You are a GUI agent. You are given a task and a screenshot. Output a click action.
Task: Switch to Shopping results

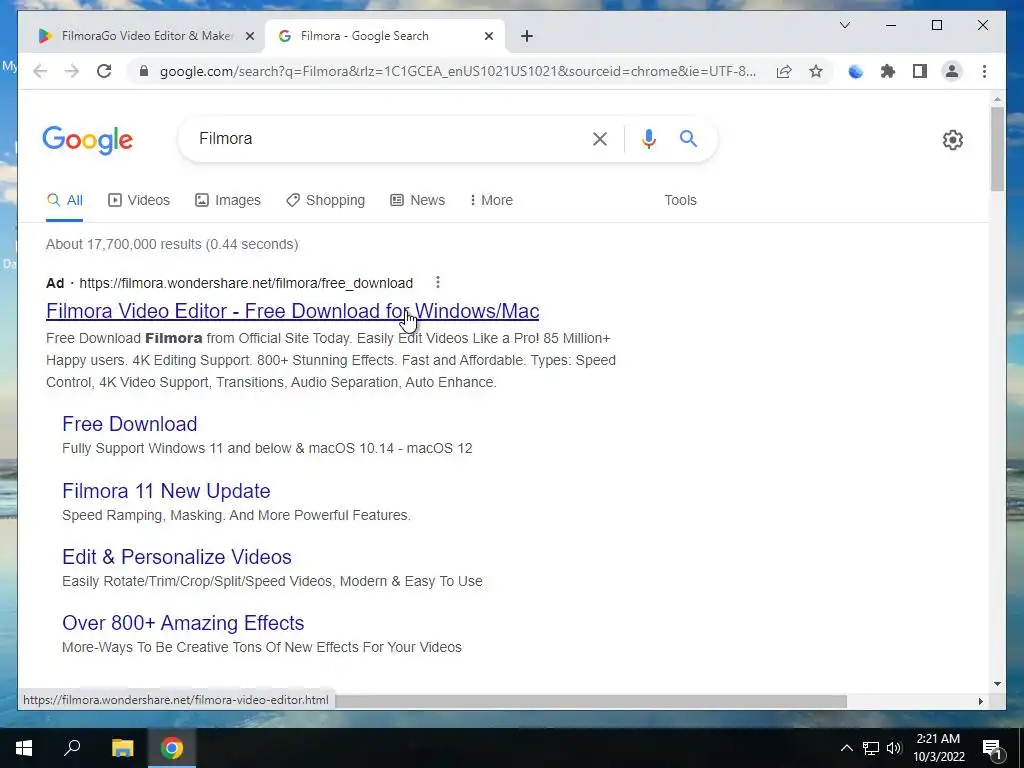click(325, 200)
